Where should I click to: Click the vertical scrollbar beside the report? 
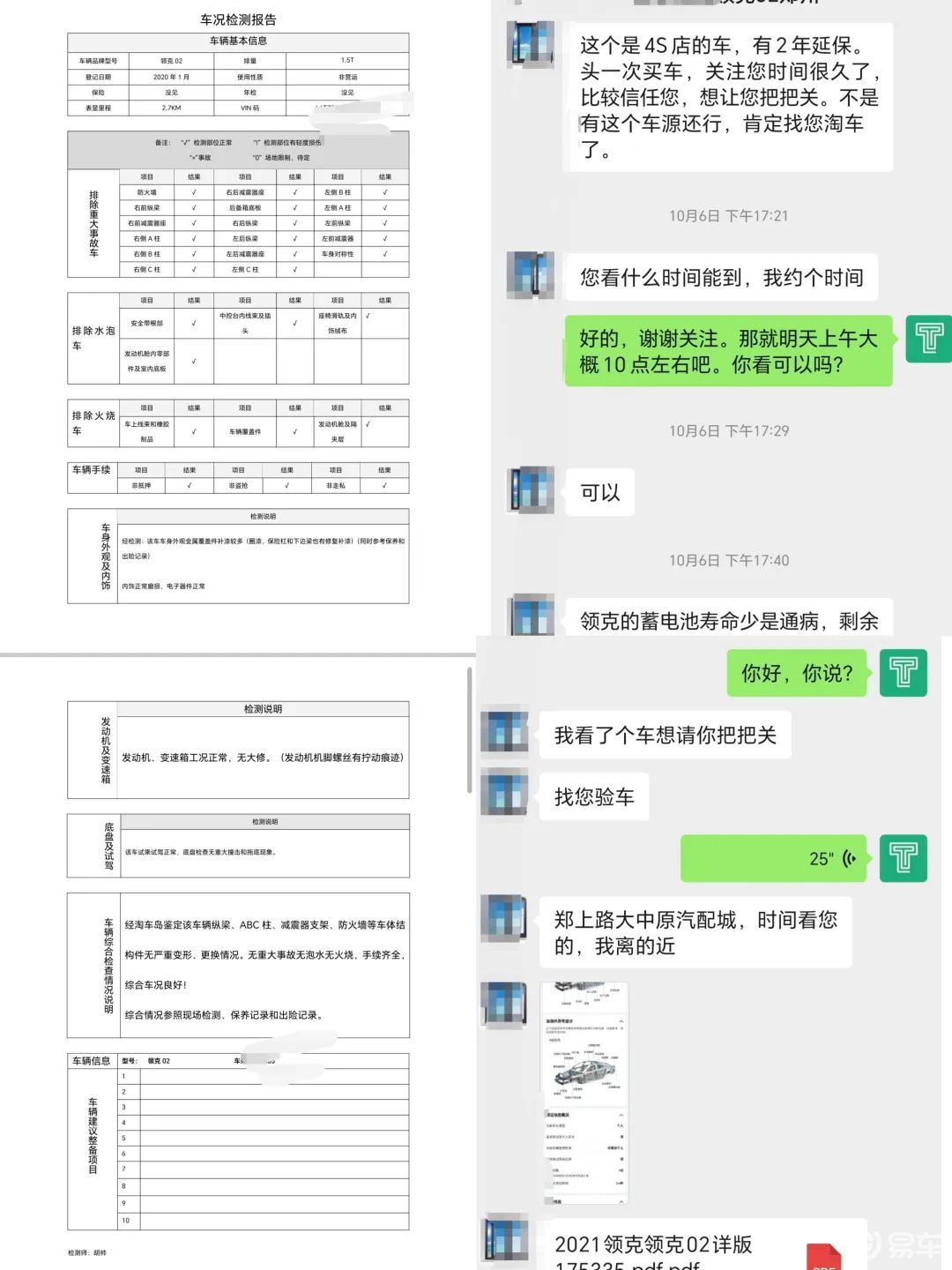click(x=470, y=730)
